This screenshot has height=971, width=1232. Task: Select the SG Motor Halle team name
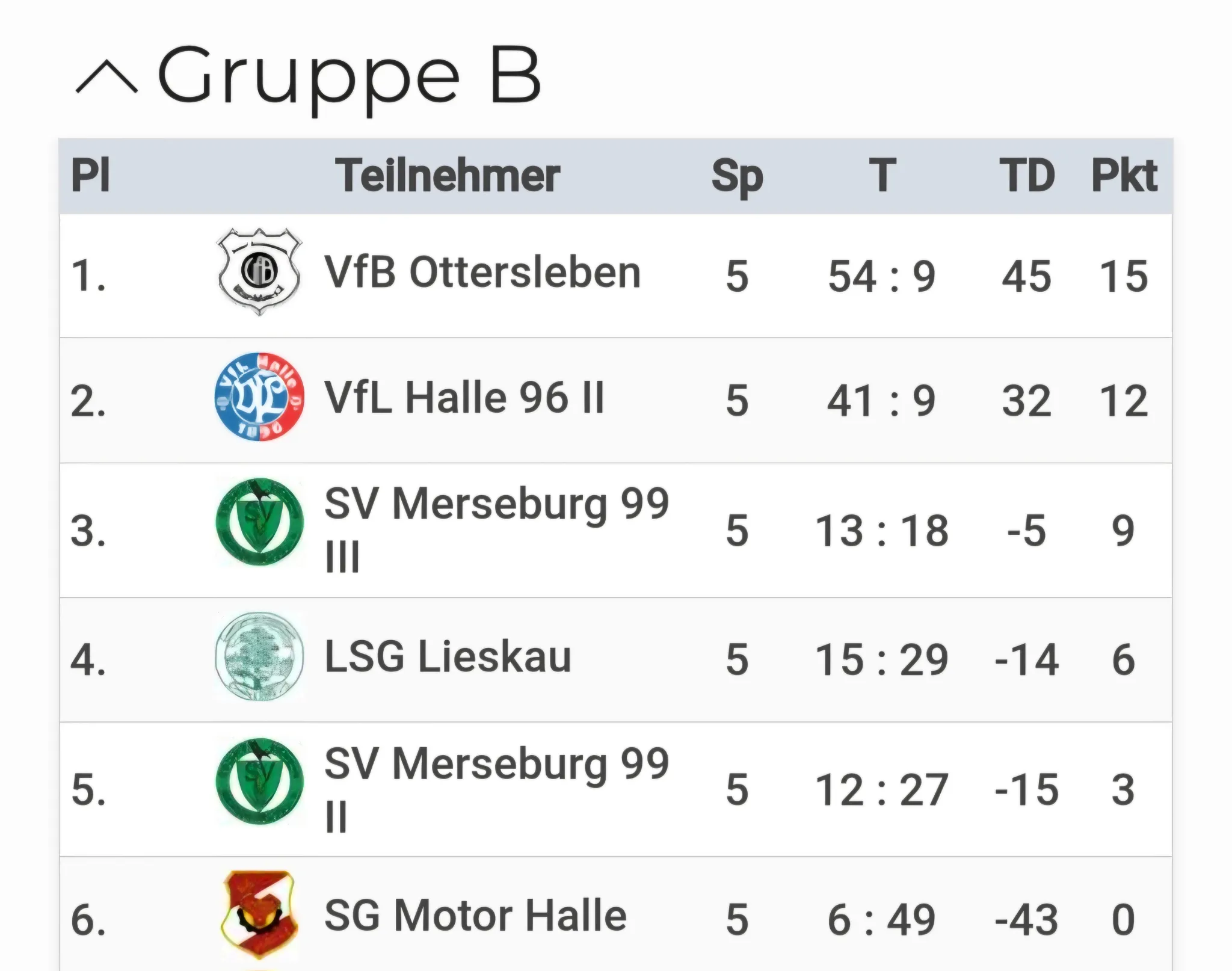coord(475,916)
